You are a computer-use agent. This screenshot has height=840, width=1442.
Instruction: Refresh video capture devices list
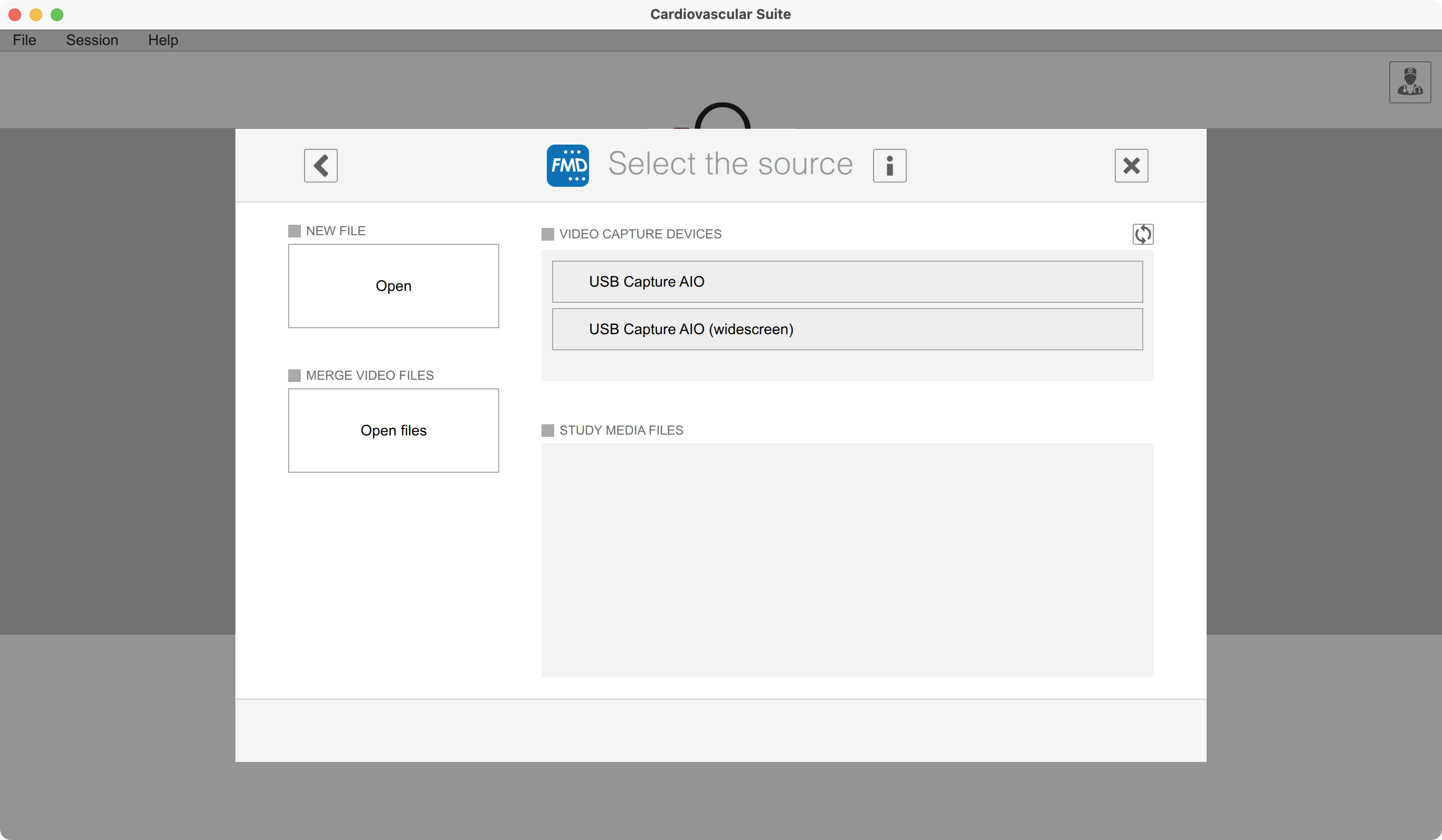point(1142,234)
